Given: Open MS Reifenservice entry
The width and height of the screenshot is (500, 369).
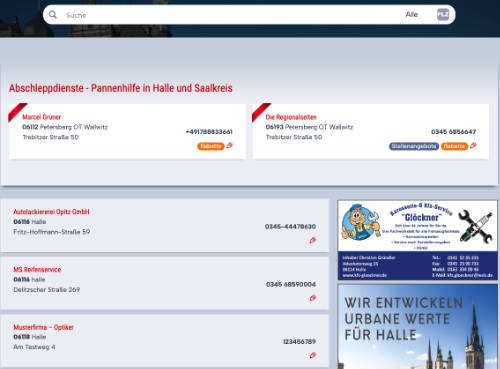Looking at the screenshot, I should pyautogui.click(x=37, y=269).
